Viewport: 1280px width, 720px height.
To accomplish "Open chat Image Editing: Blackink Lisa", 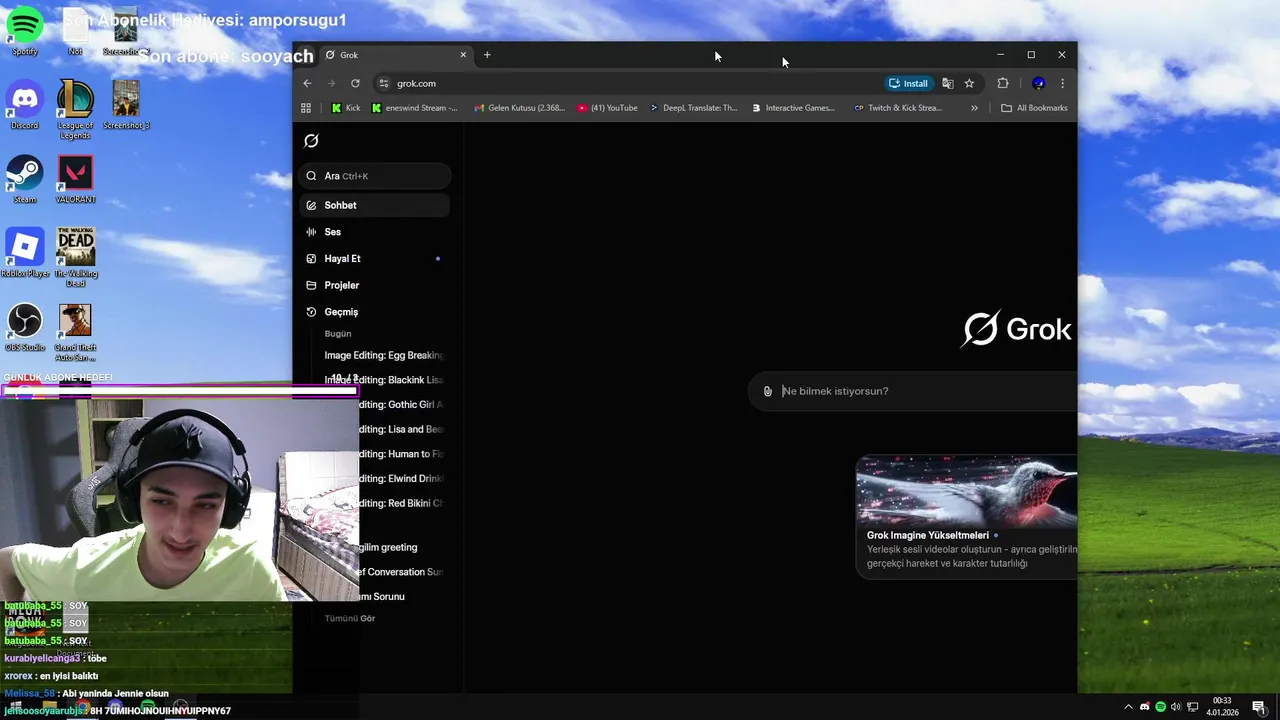I will pos(384,380).
